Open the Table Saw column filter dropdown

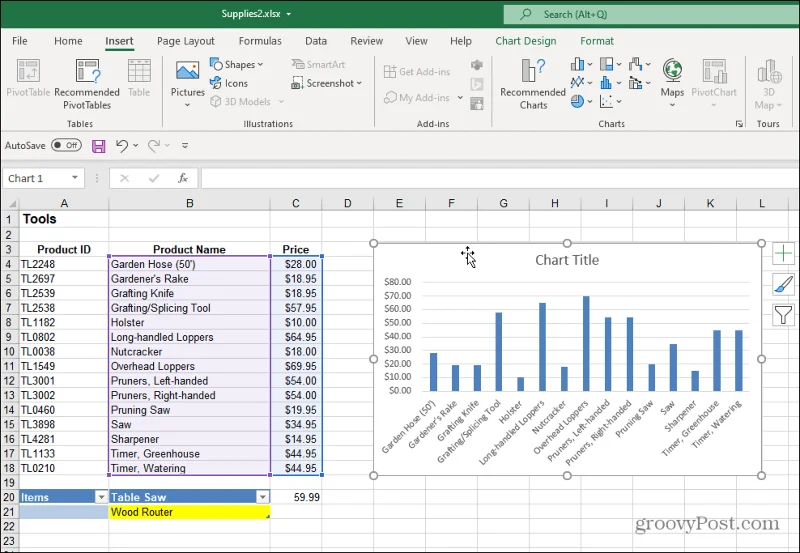pos(263,497)
